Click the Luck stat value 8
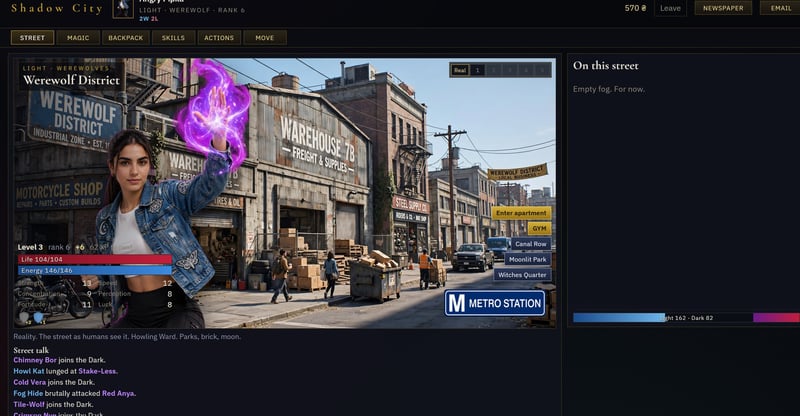 [x=169, y=305]
